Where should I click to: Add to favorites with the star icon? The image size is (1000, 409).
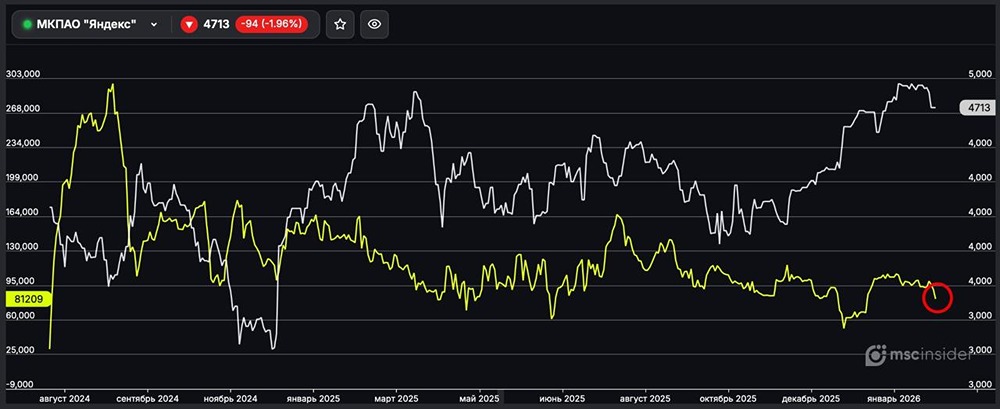pyautogui.click(x=340, y=24)
